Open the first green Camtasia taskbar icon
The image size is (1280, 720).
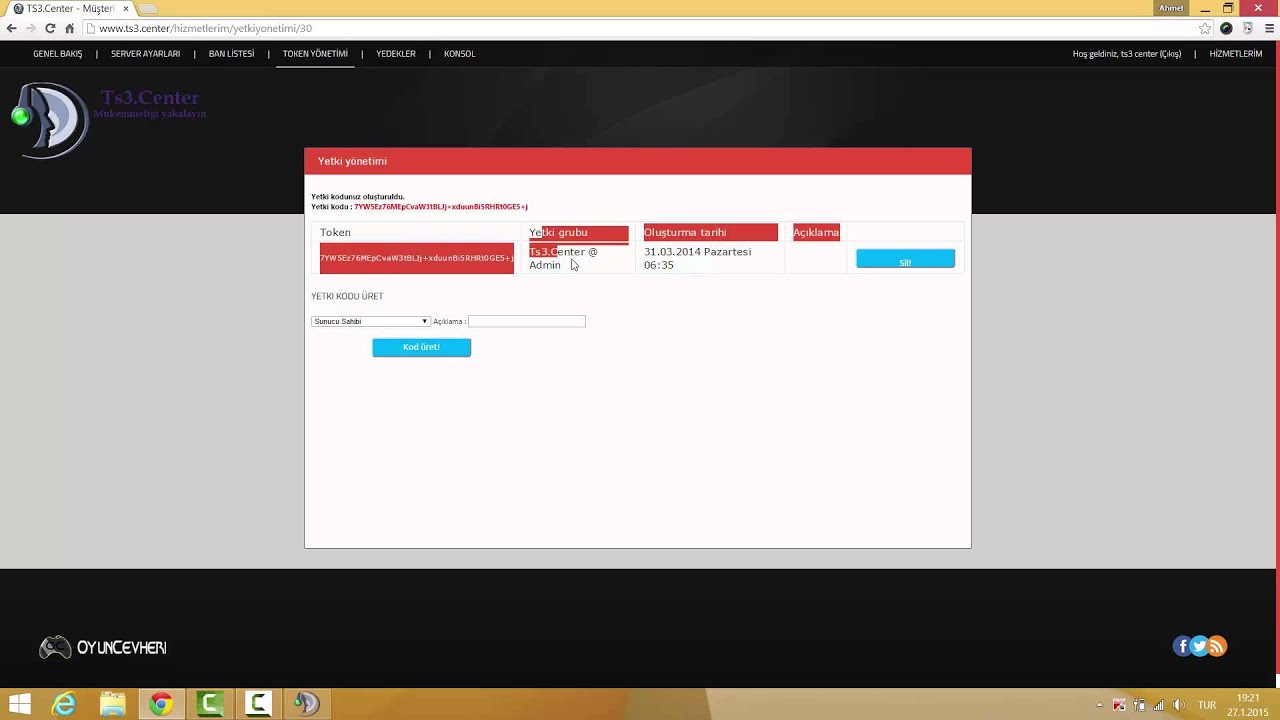coord(210,704)
